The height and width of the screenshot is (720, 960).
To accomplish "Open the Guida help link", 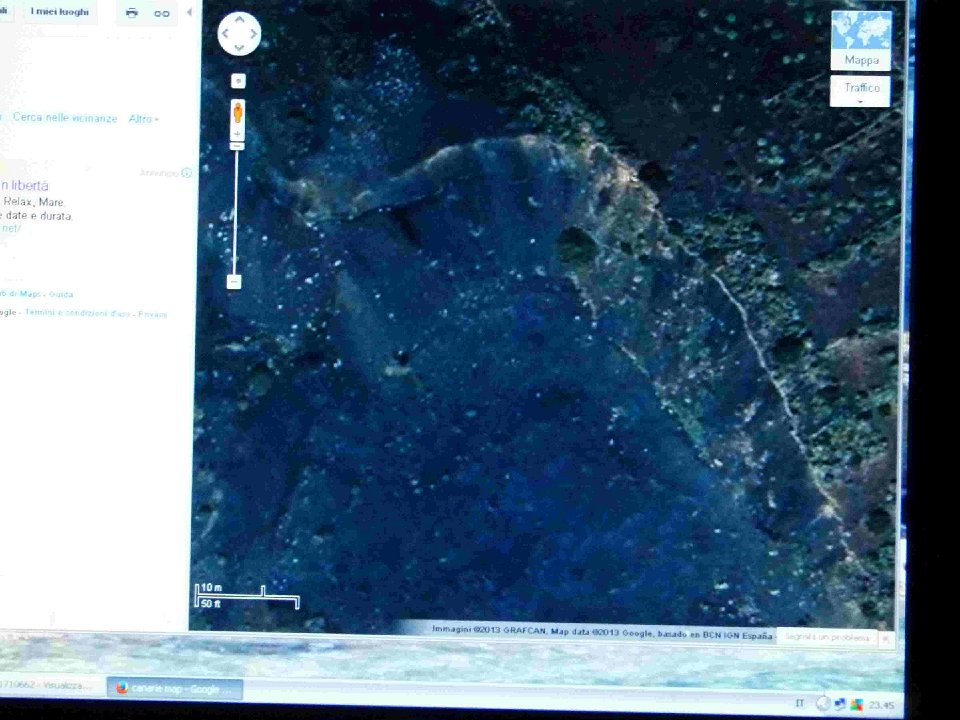I will 61,294.
